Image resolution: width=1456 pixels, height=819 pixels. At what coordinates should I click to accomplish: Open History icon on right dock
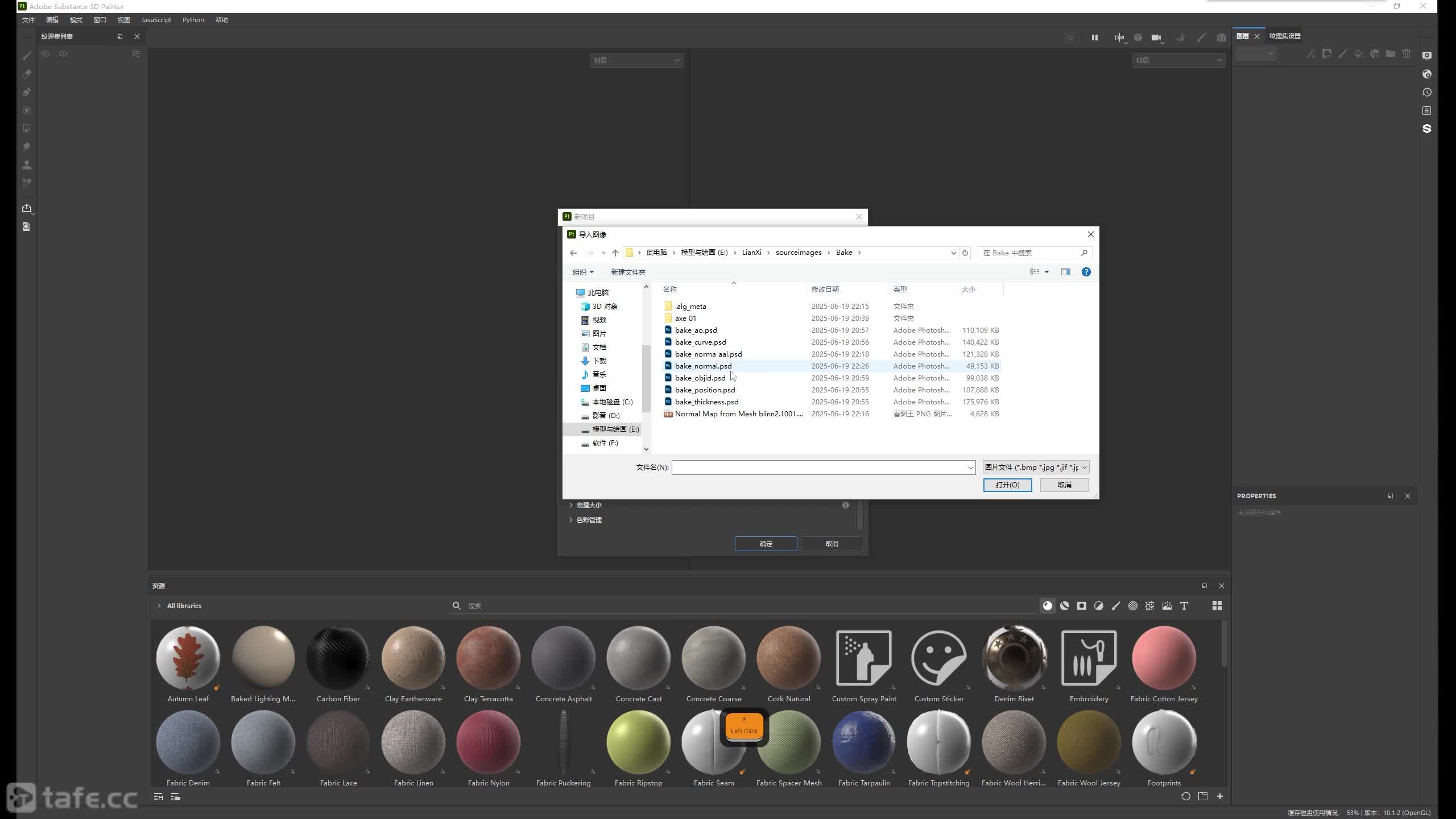point(1427,92)
